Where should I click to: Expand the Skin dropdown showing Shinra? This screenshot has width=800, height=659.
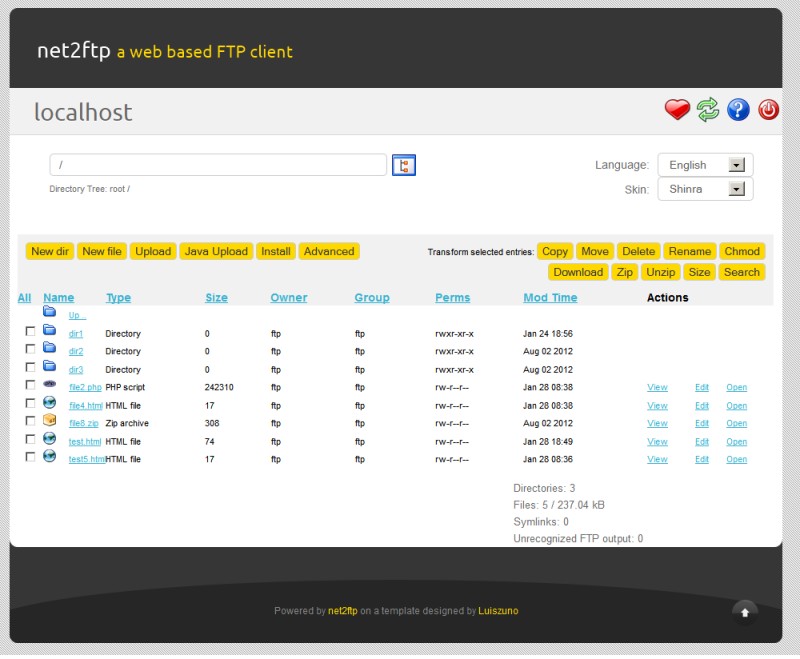[705, 189]
